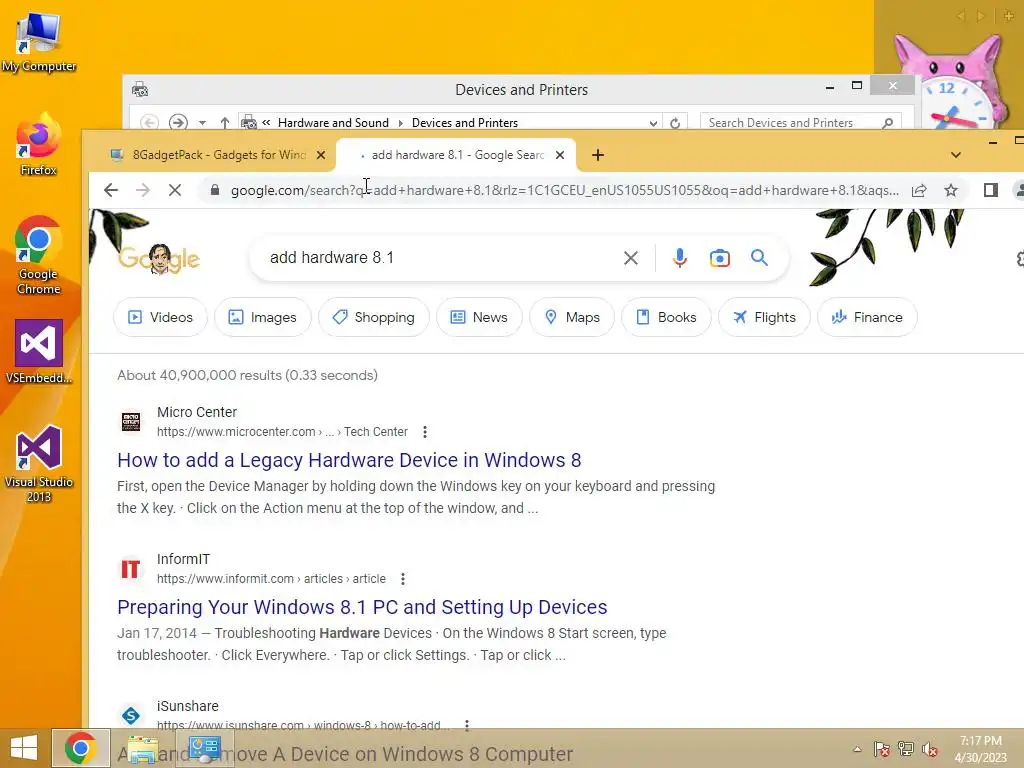Open Control Panel taskbar item
The image size is (1024, 768).
click(205, 748)
